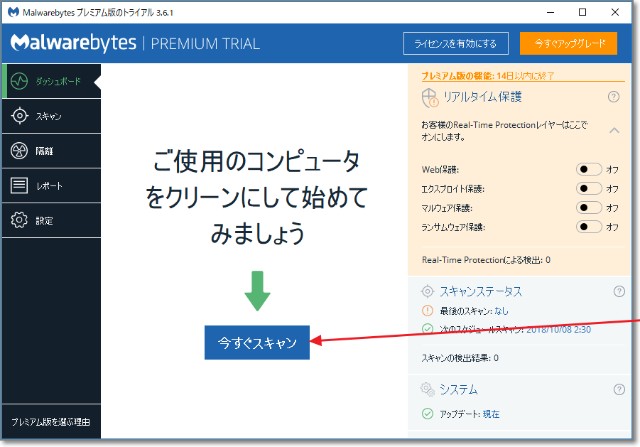Click help icon beside リアルタイム保護

tap(614, 97)
